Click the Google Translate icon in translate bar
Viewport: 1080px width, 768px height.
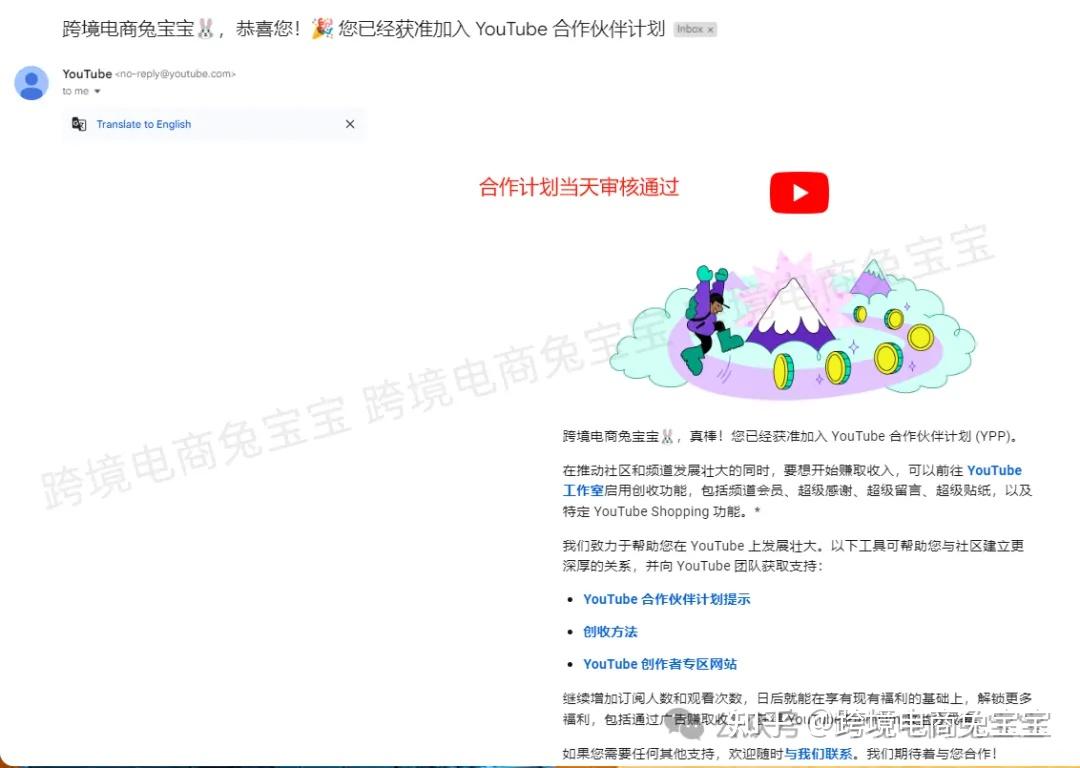pyautogui.click(x=80, y=124)
